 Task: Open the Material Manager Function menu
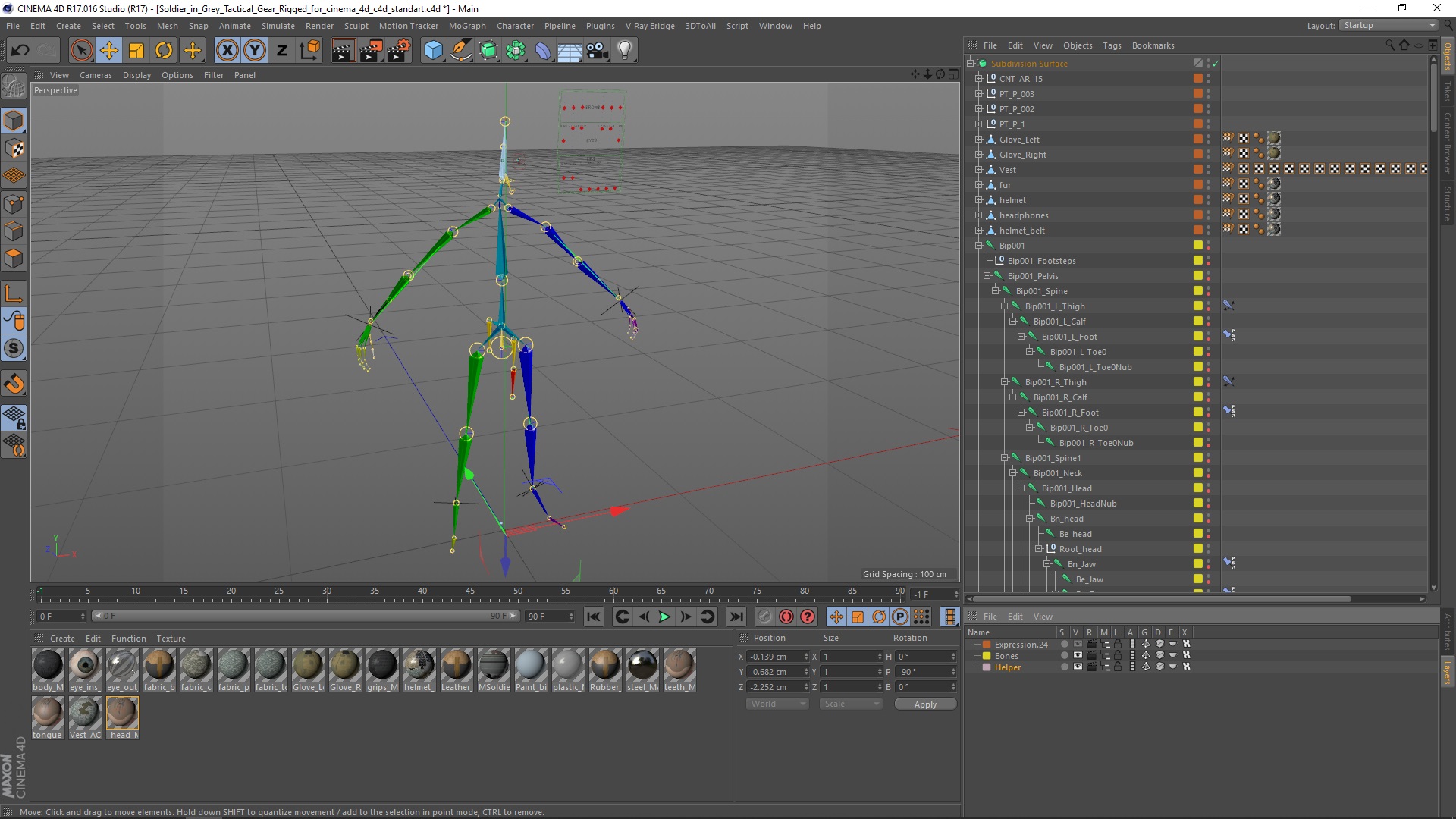pyautogui.click(x=129, y=639)
